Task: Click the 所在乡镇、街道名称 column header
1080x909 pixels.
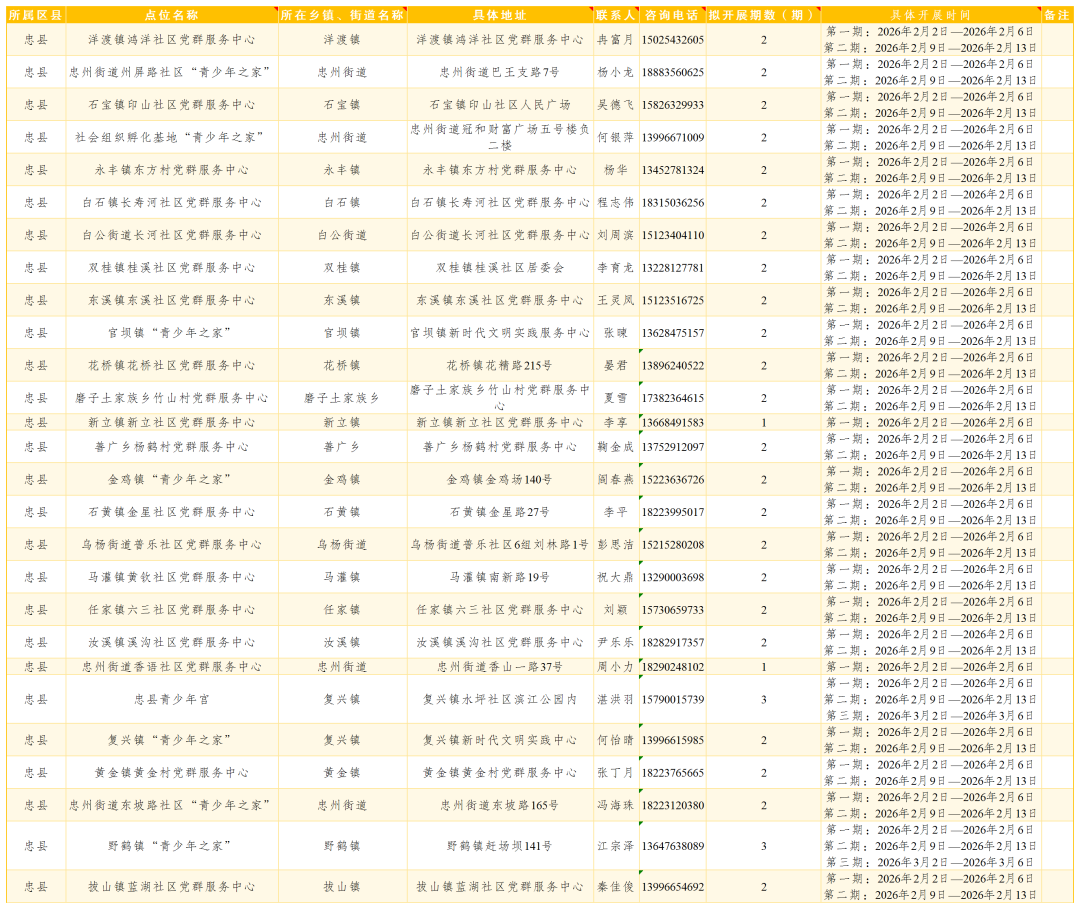Action: coord(342,15)
